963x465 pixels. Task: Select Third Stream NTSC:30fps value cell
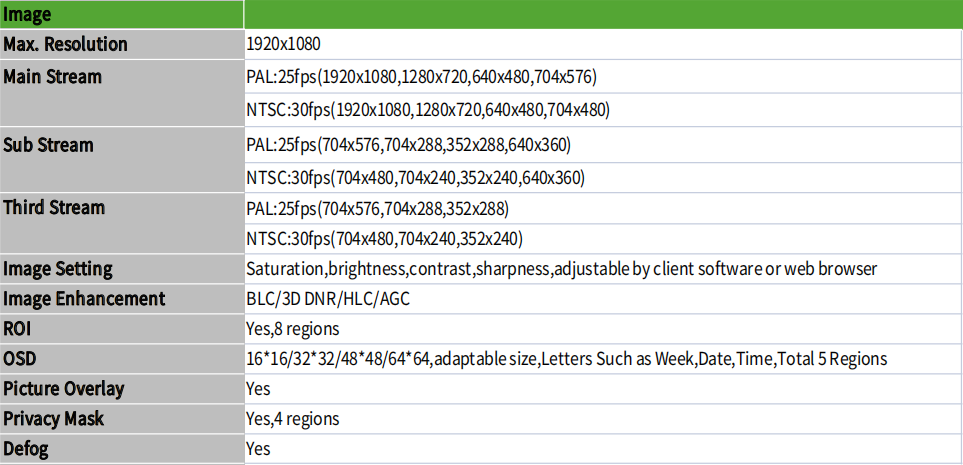[x=603, y=238]
